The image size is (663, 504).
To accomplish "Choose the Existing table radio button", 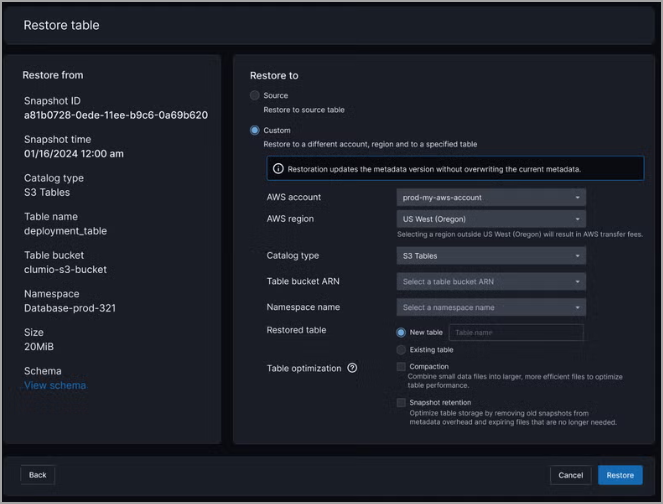I will pyautogui.click(x=401, y=350).
